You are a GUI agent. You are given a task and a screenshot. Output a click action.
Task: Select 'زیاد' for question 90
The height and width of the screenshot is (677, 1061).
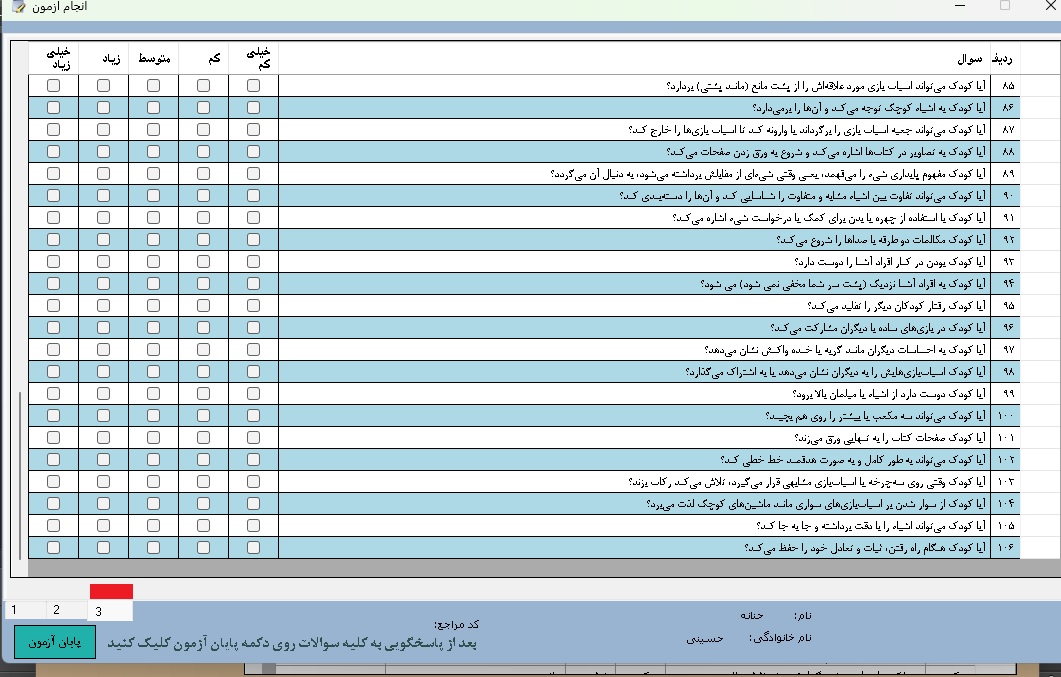[x=104, y=196]
